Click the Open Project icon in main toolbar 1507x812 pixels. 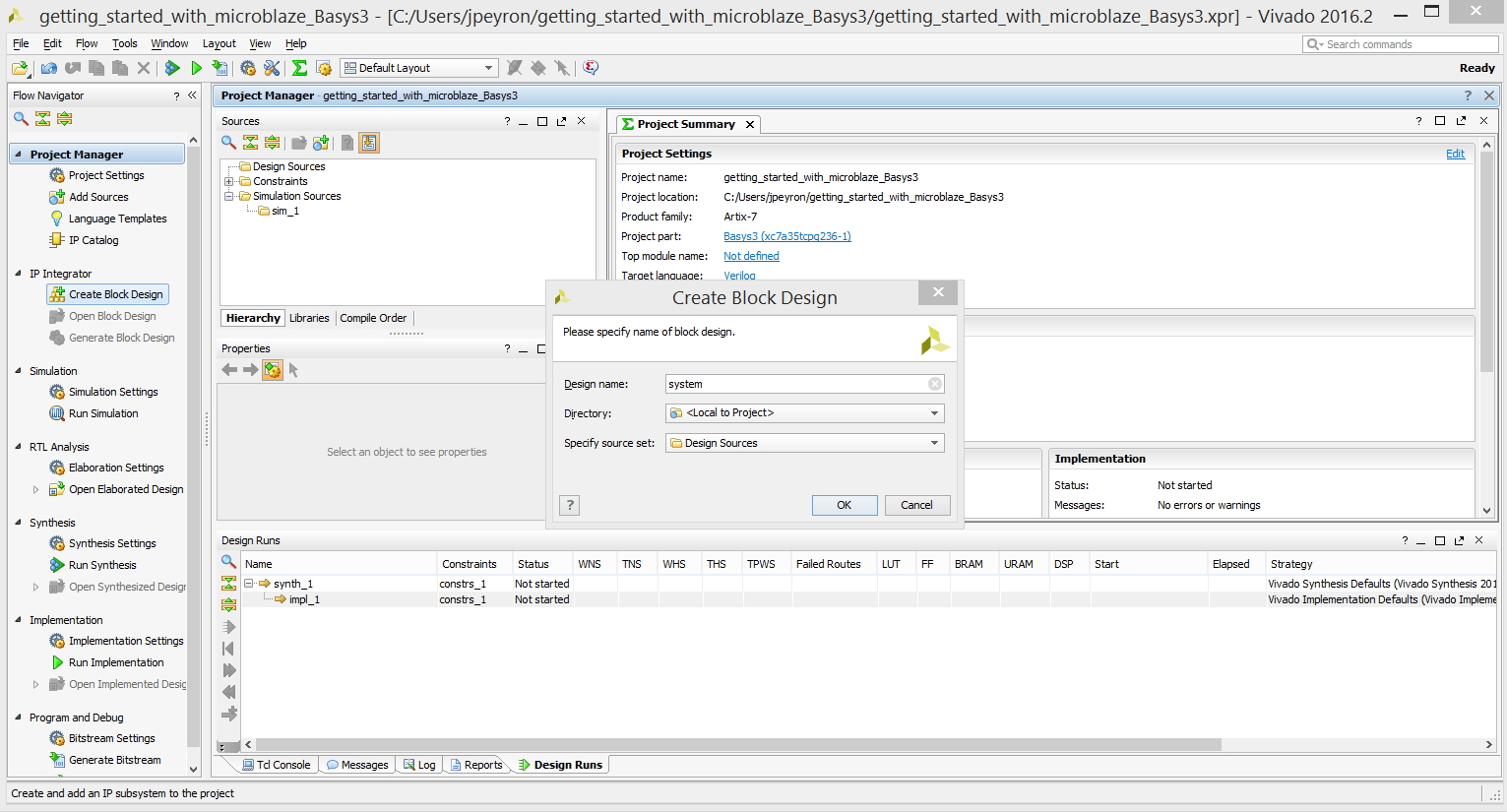(x=20, y=68)
